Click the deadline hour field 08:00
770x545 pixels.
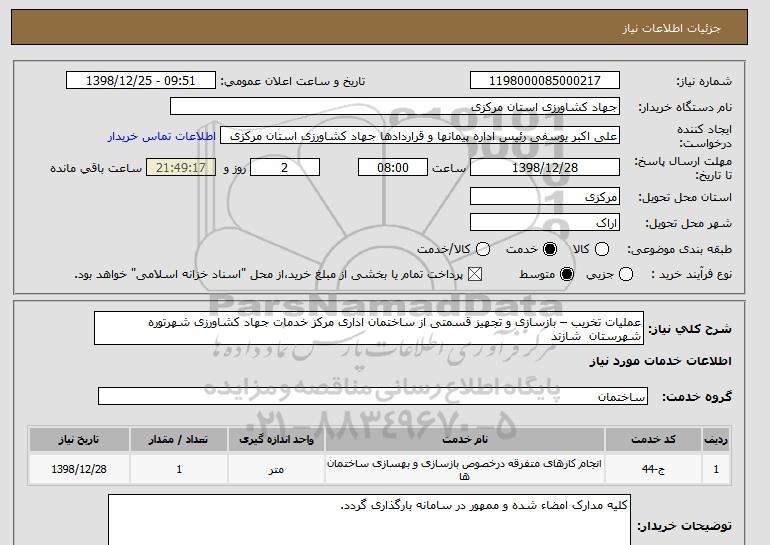(x=393, y=167)
